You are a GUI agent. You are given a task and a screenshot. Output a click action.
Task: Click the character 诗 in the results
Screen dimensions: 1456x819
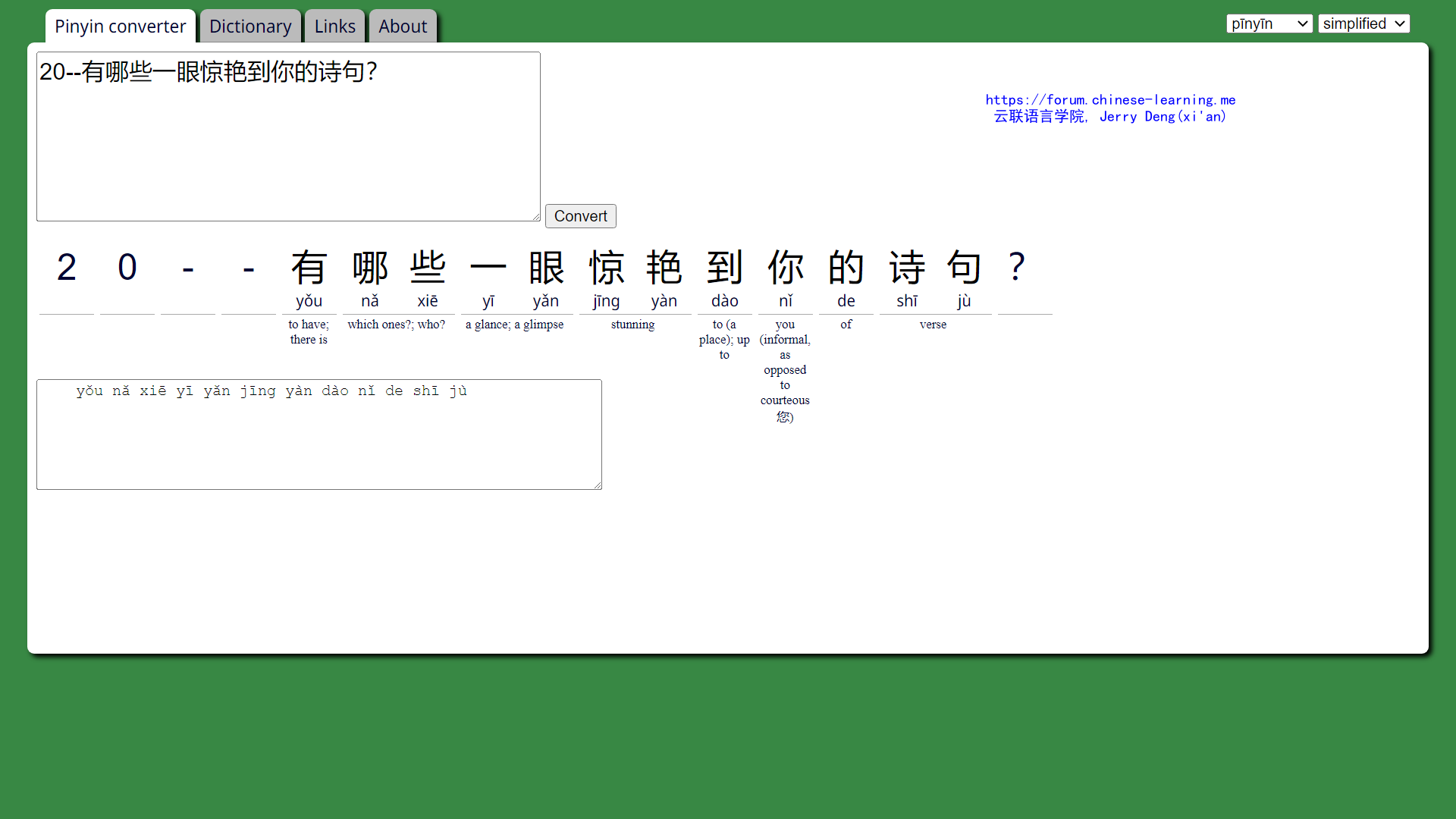(907, 267)
